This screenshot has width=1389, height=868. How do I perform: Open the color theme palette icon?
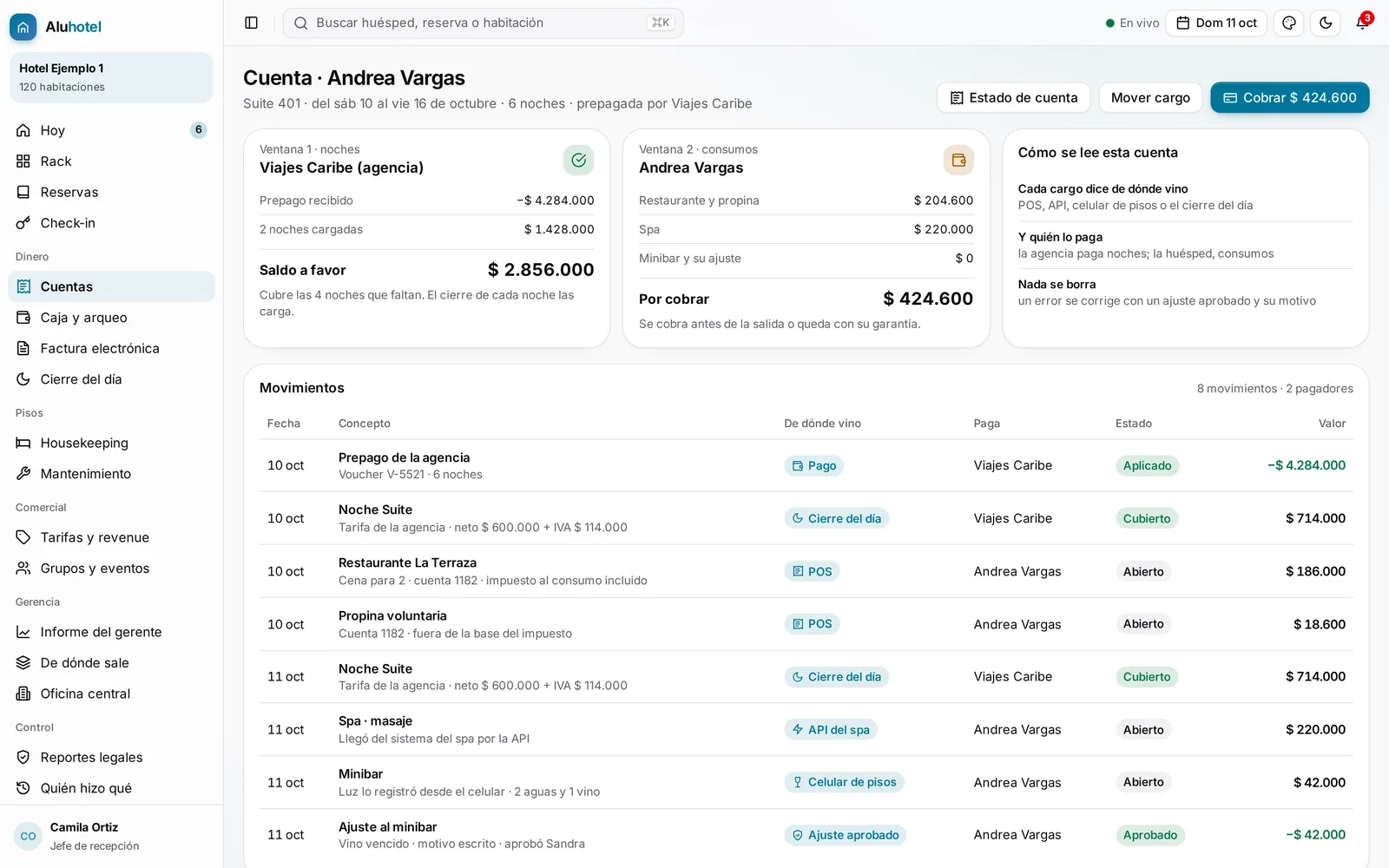tap(1289, 23)
